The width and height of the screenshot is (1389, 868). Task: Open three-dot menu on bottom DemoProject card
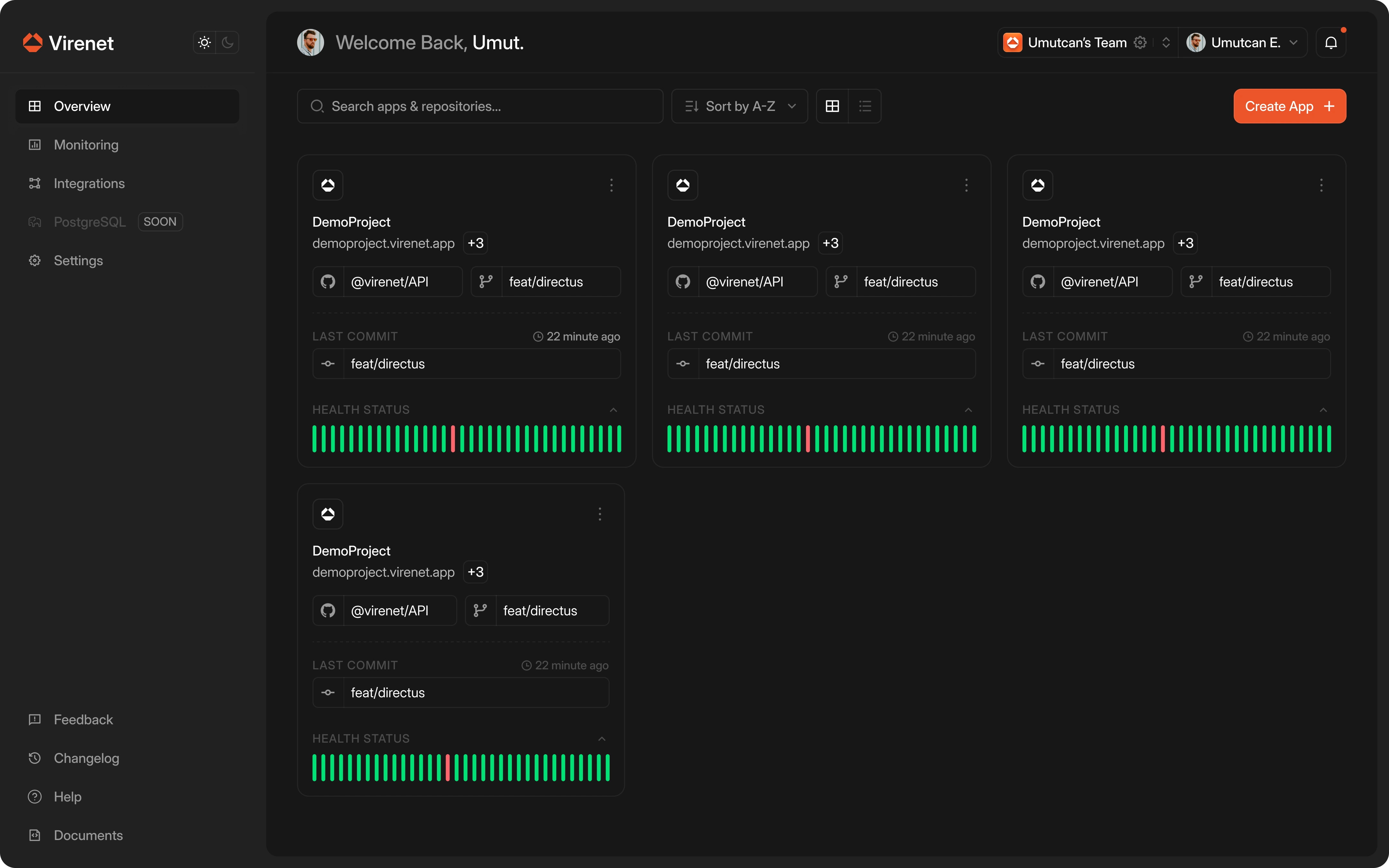600,514
